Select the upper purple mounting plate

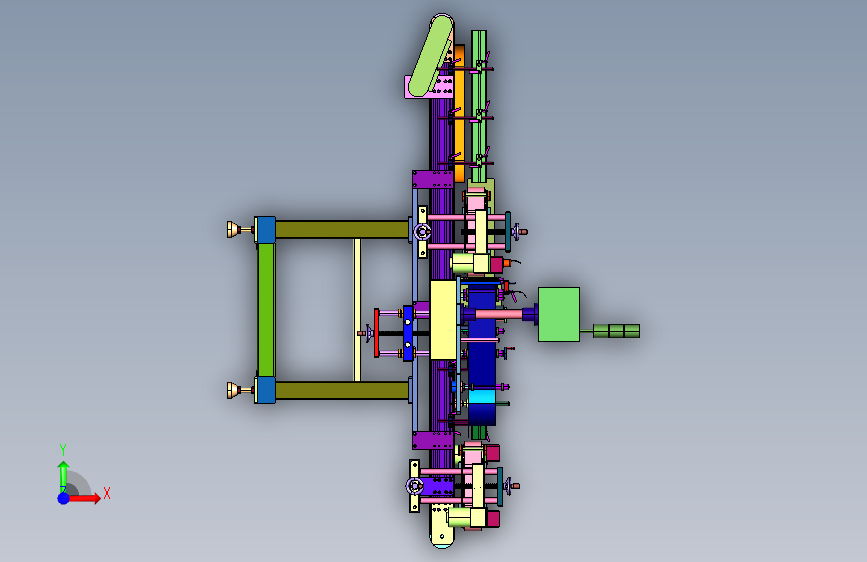pyautogui.click(x=433, y=179)
